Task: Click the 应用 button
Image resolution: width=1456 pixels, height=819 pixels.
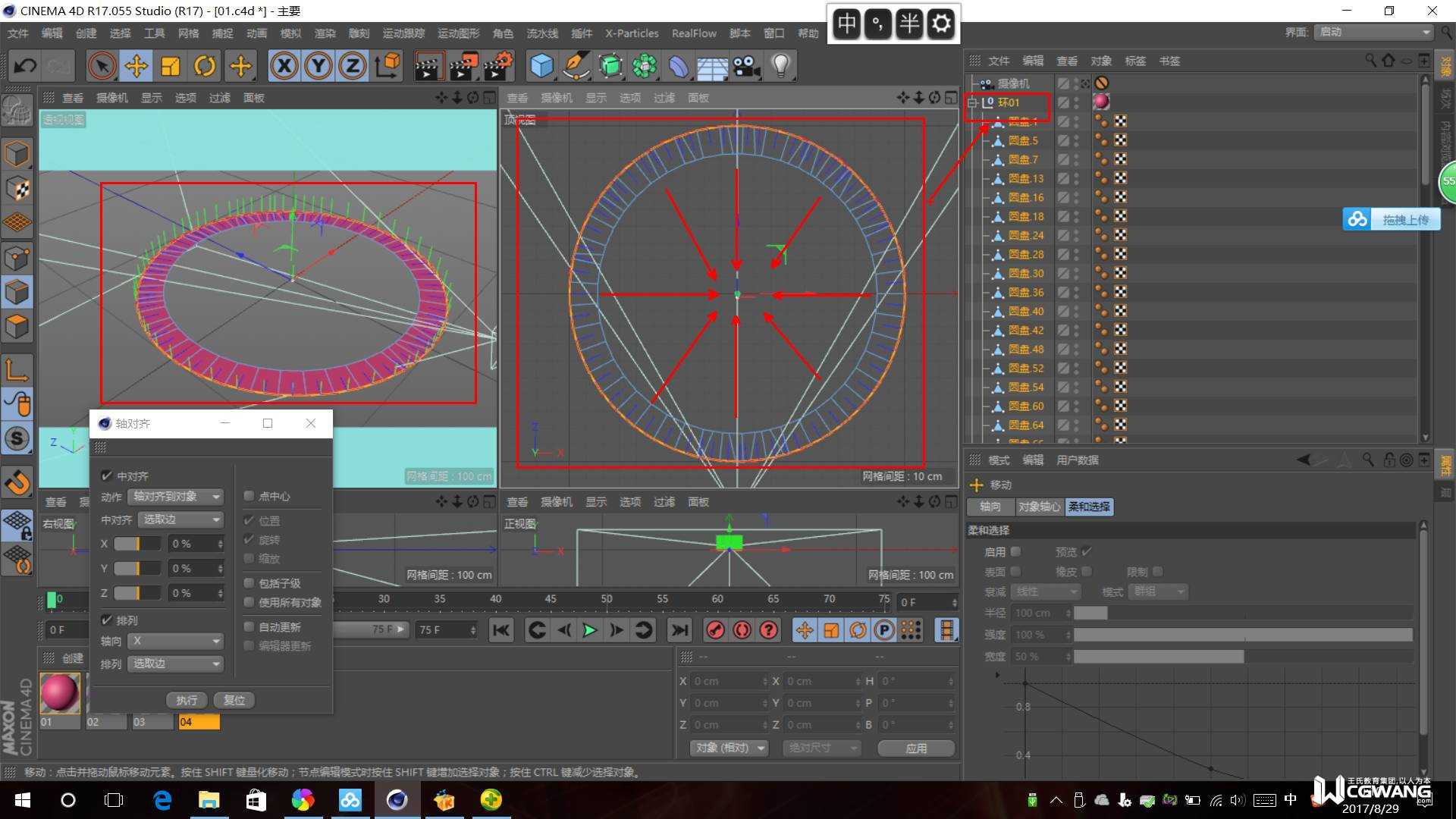Action: tap(916, 748)
